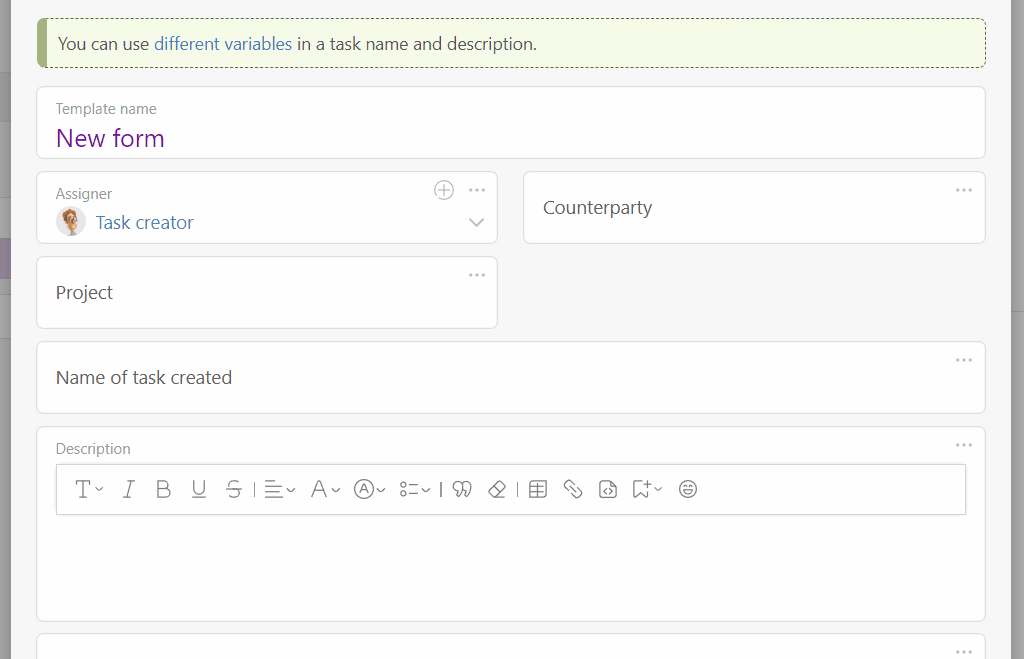Open Project field options menu
The width and height of the screenshot is (1024, 659).
[x=477, y=275]
